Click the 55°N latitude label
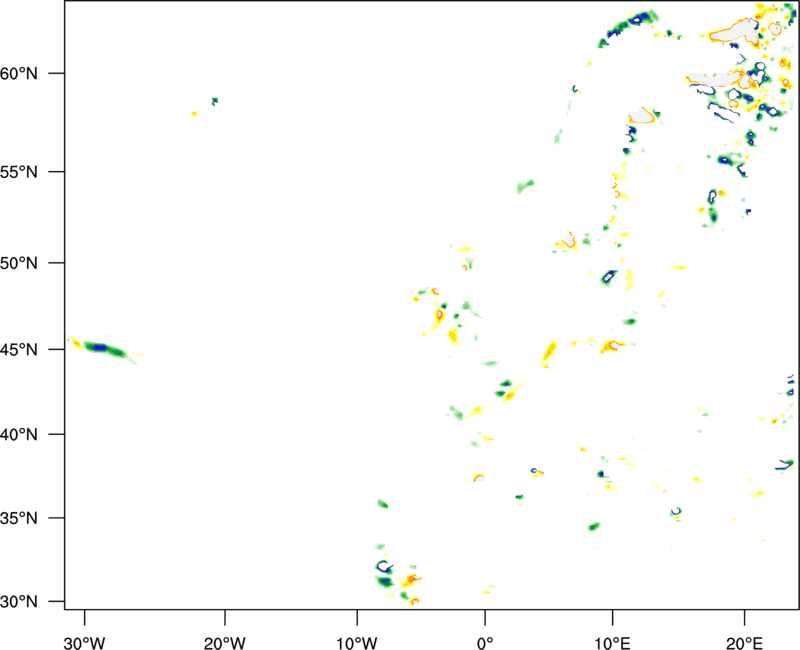 [x=19, y=172]
